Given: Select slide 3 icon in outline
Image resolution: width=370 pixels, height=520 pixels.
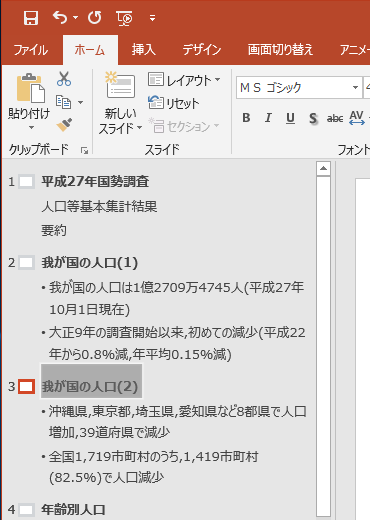Looking at the screenshot, I should coord(27,387).
